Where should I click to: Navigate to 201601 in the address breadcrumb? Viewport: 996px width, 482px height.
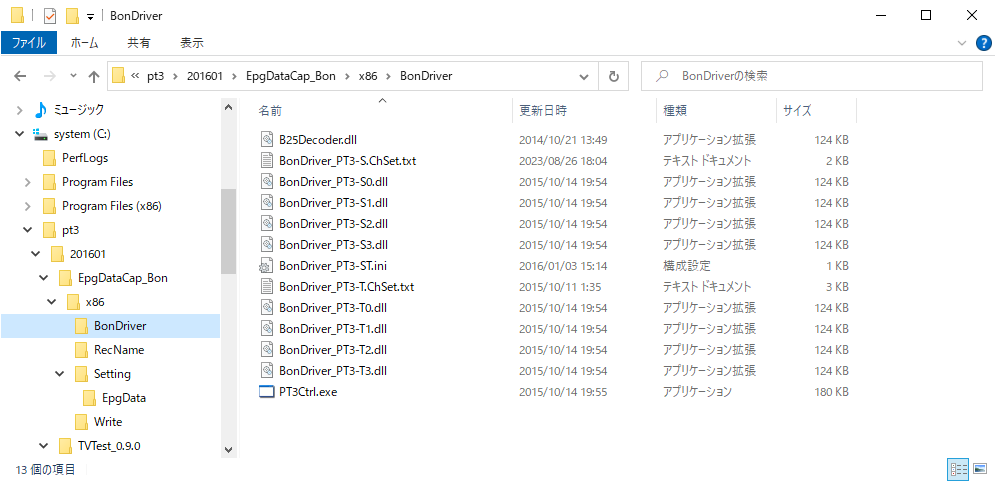205,76
